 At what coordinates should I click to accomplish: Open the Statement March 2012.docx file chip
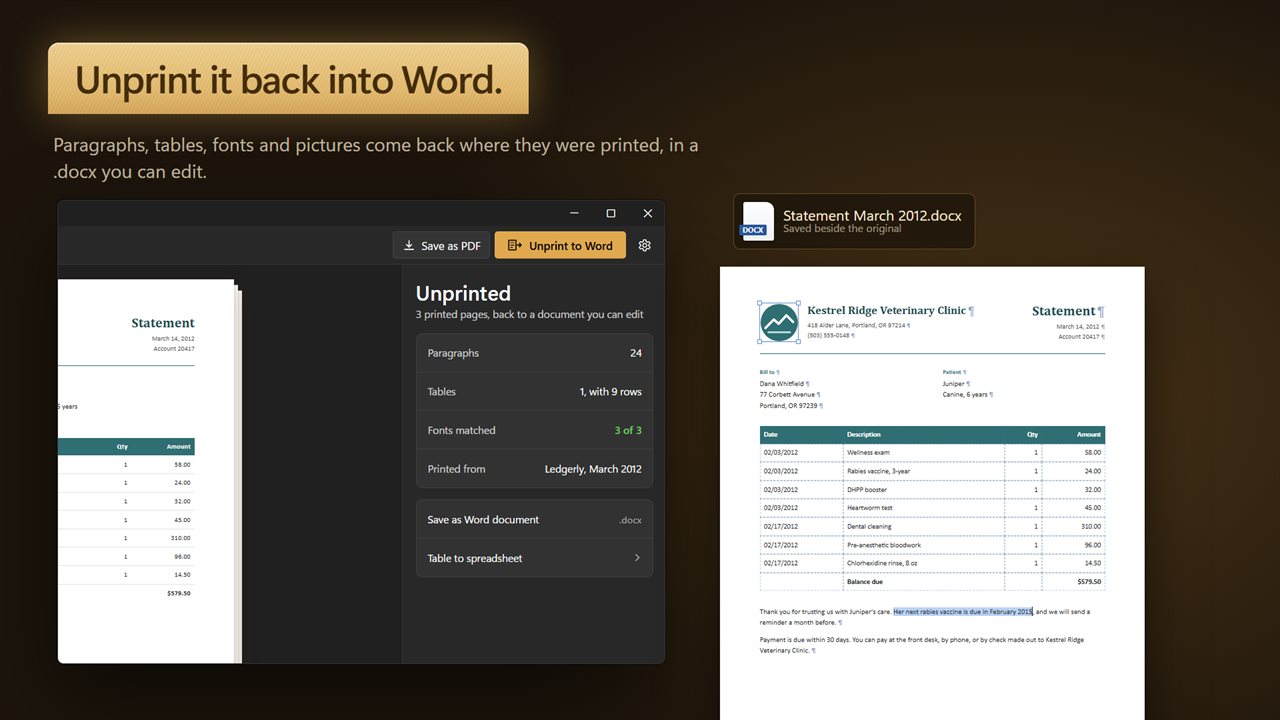click(x=853, y=221)
